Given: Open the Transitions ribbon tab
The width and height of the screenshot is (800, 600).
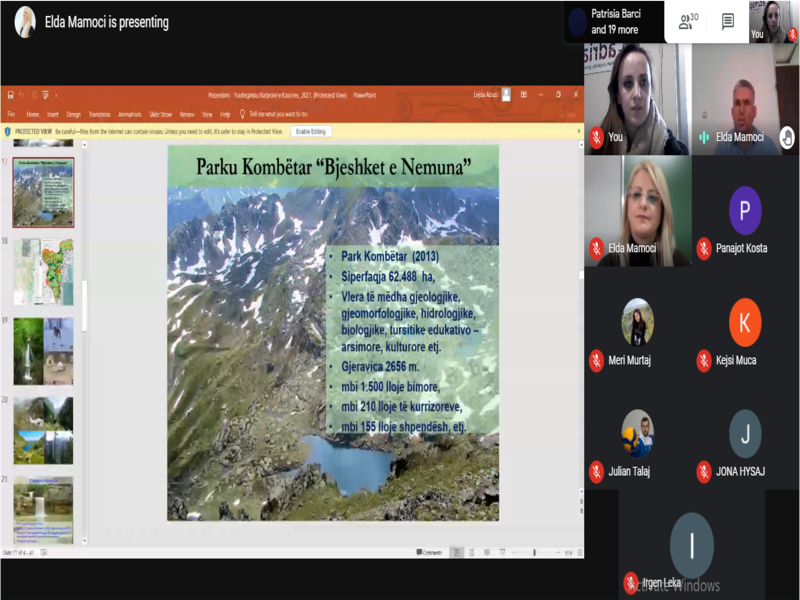Looking at the screenshot, I should 99,114.
